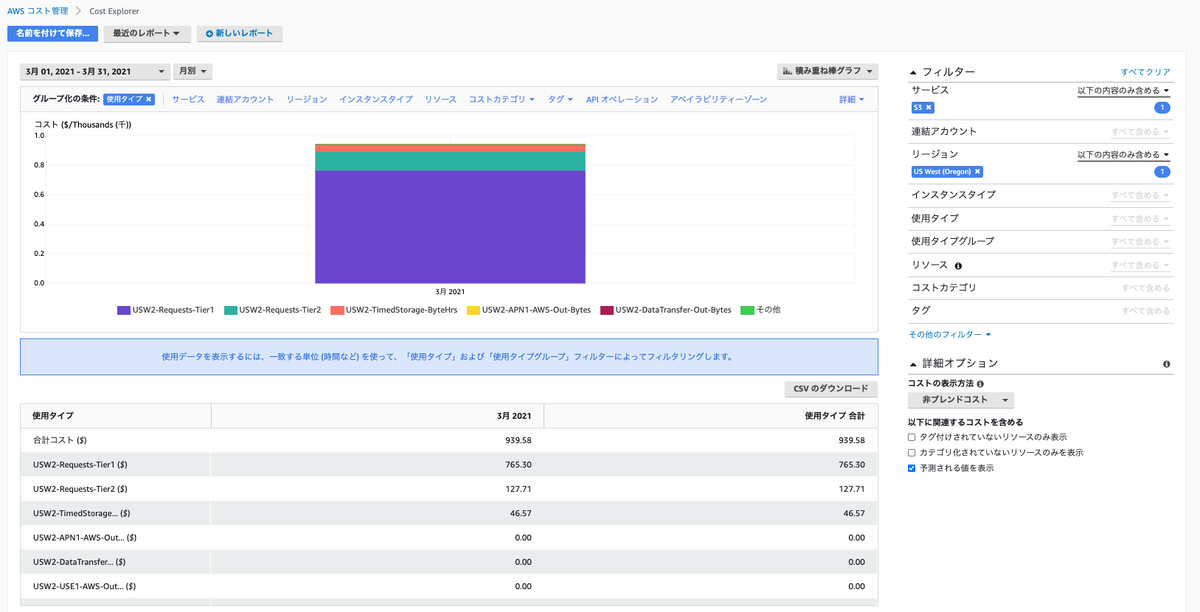This screenshot has width=1200, height=612.
Task: Click the purple USW2-Requests-Tier1 bar segment
Action: pyautogui.click(x=450, y=226)
